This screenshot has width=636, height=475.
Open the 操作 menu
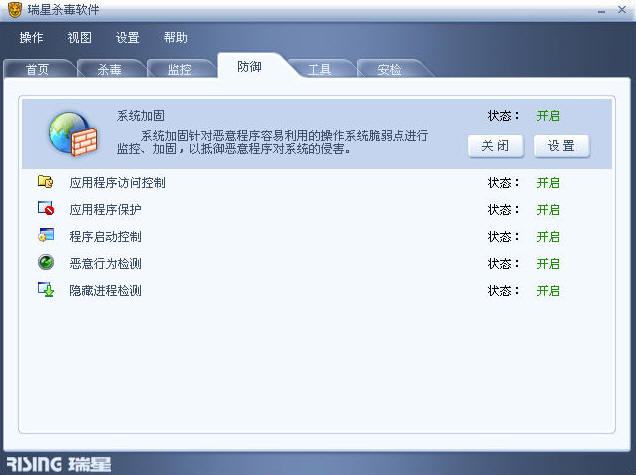pos(31,38)
